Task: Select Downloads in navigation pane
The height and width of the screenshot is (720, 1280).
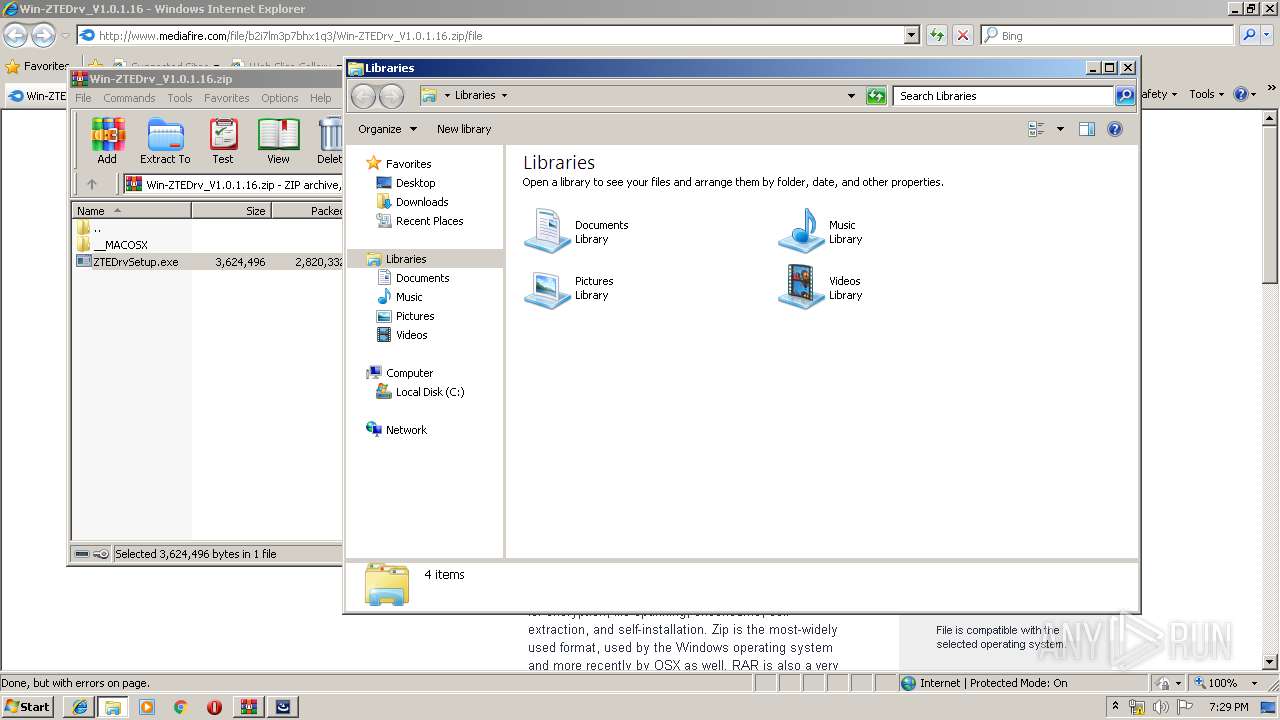Action: point(422,202)
